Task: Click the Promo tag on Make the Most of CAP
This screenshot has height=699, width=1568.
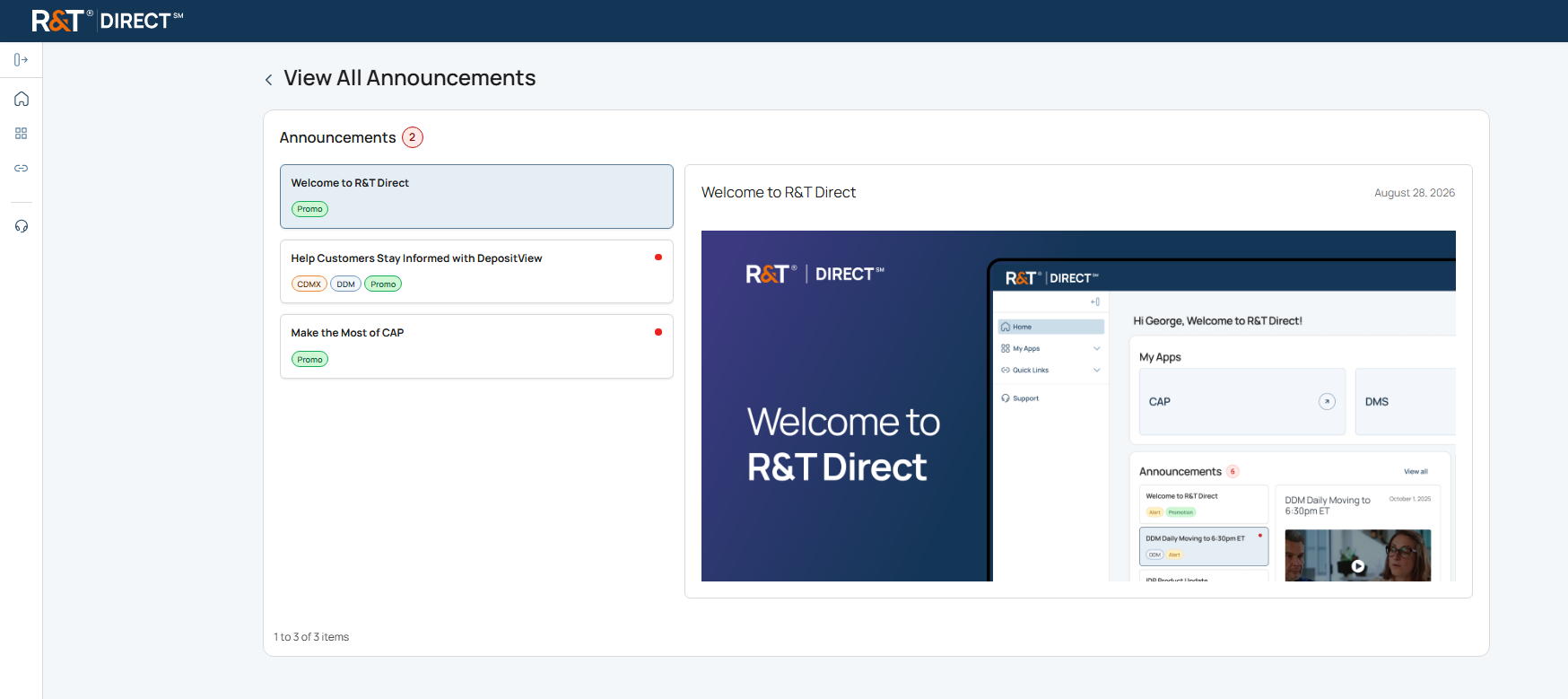Action: pyautogui.click(x=309, y=360)
